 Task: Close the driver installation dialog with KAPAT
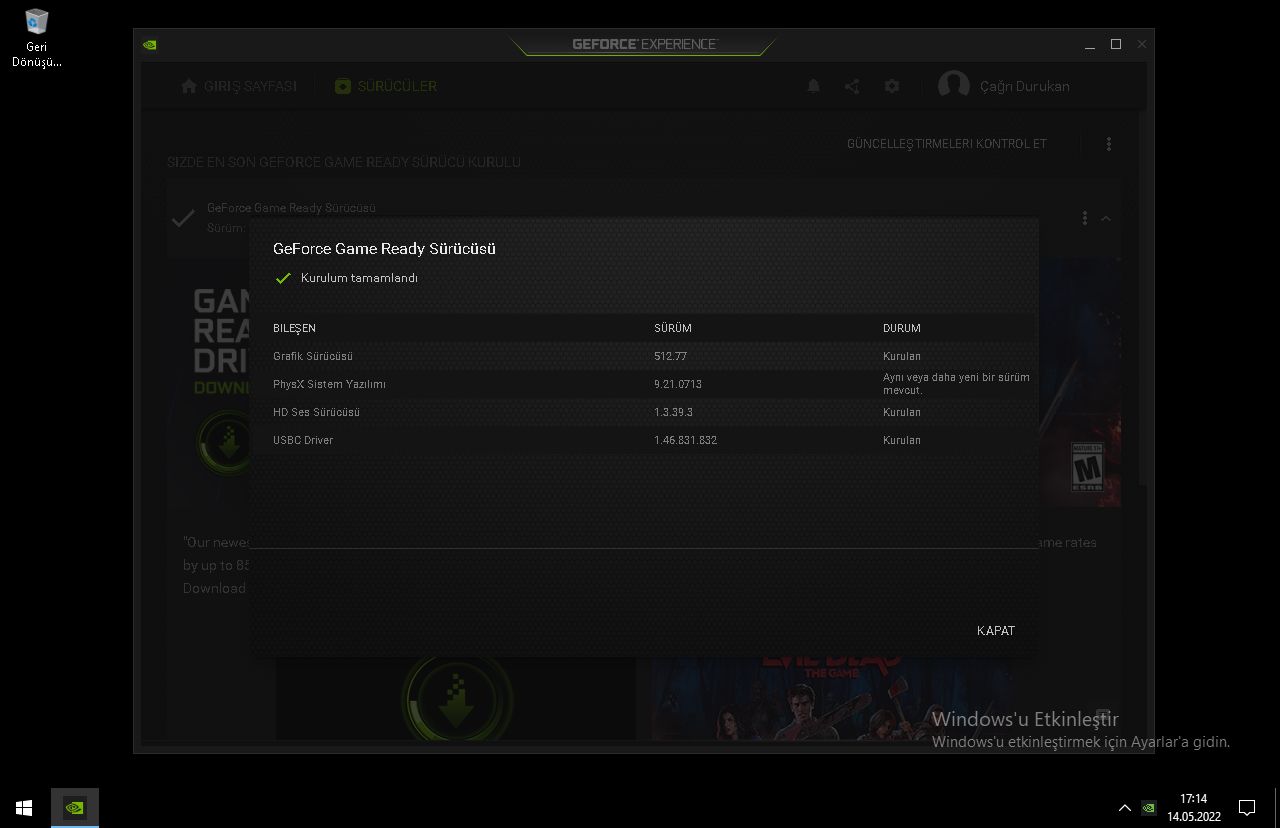point(996,631)
